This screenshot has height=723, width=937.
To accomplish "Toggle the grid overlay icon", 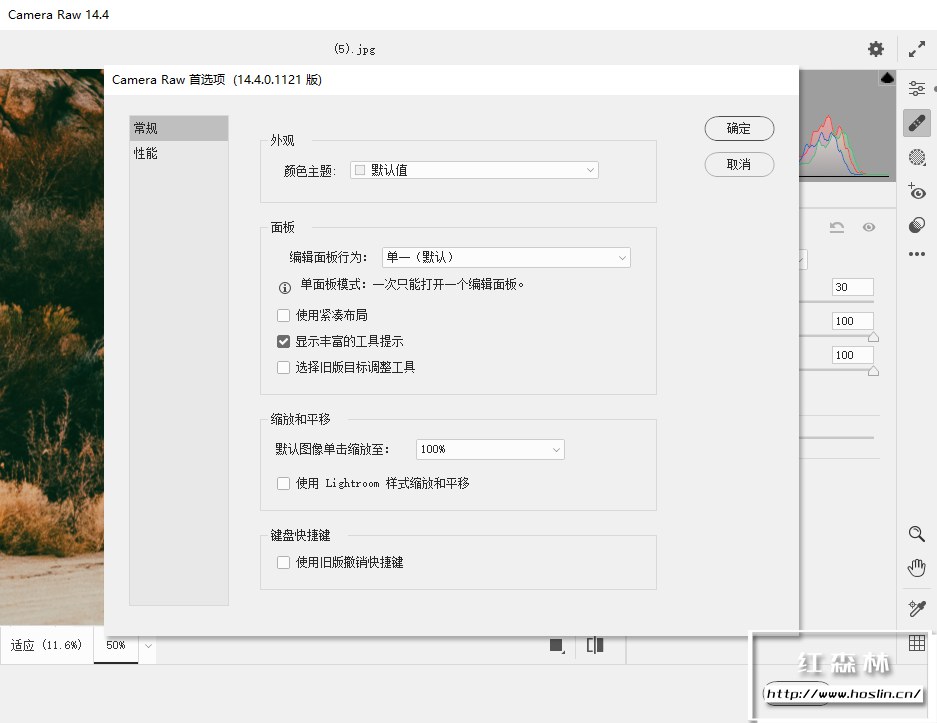I will point(917,643).
